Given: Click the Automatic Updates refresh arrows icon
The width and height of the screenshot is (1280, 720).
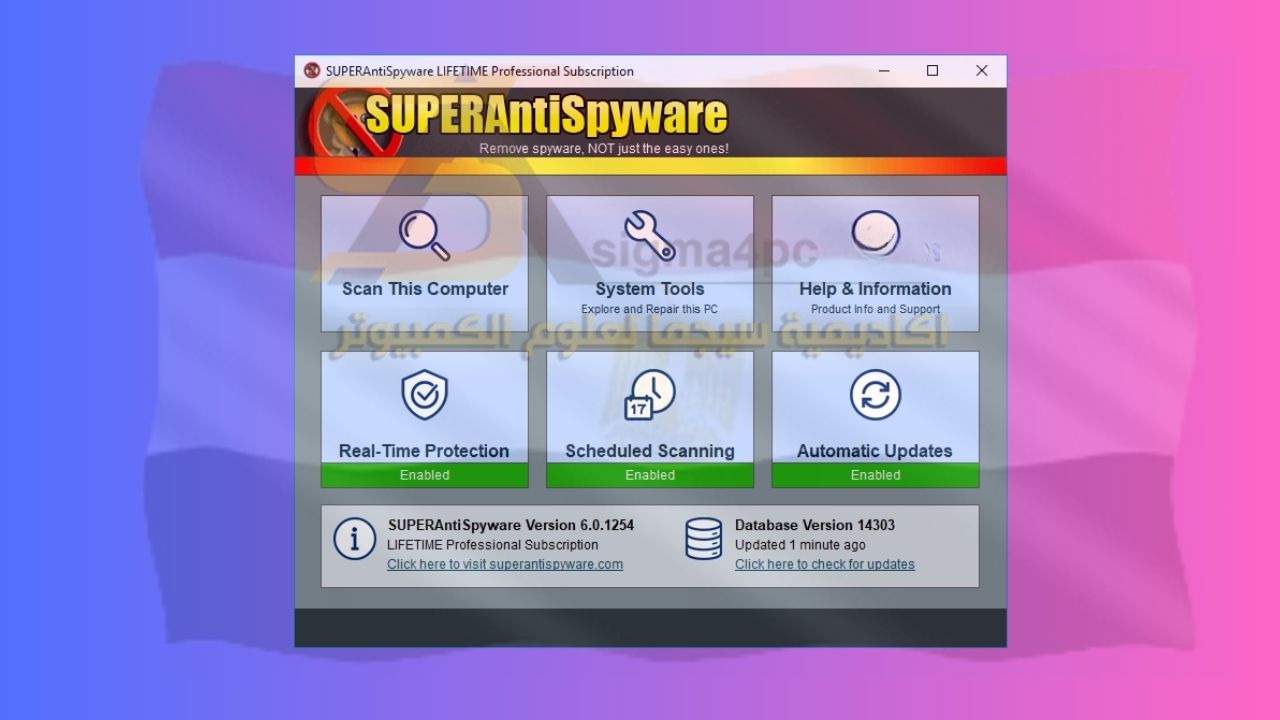Looking at the screenshot, I should (876, 395).
